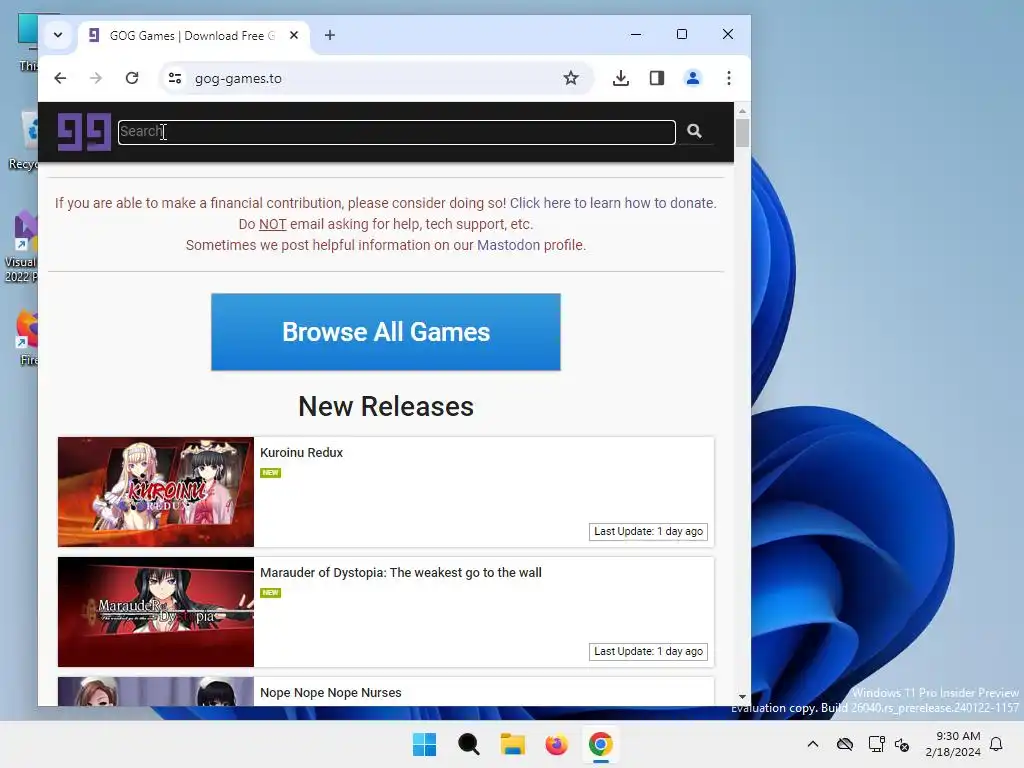Click the muted volume tray icon
Screen dimensions: 1024x768
point(902,744)
